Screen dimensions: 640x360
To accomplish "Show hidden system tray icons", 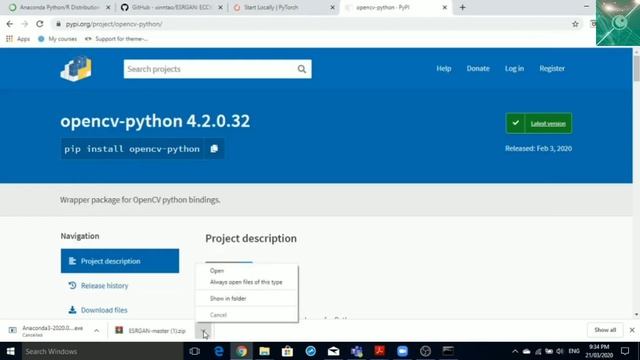I will [x=515, y=351].
